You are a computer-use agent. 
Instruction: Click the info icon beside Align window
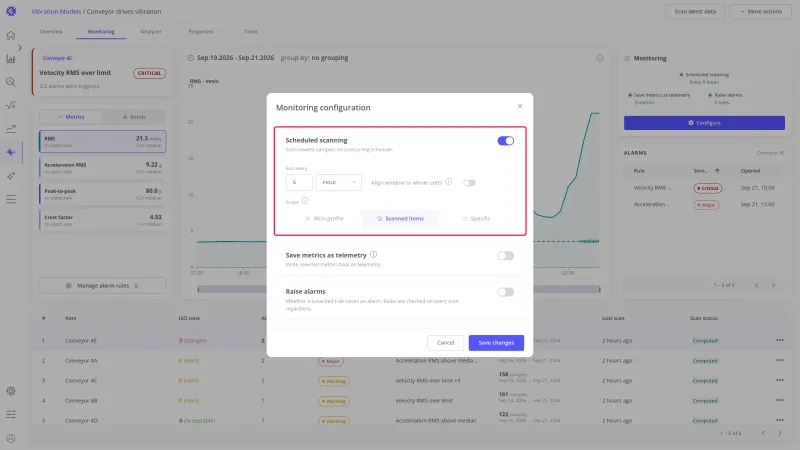pos(448,182)
